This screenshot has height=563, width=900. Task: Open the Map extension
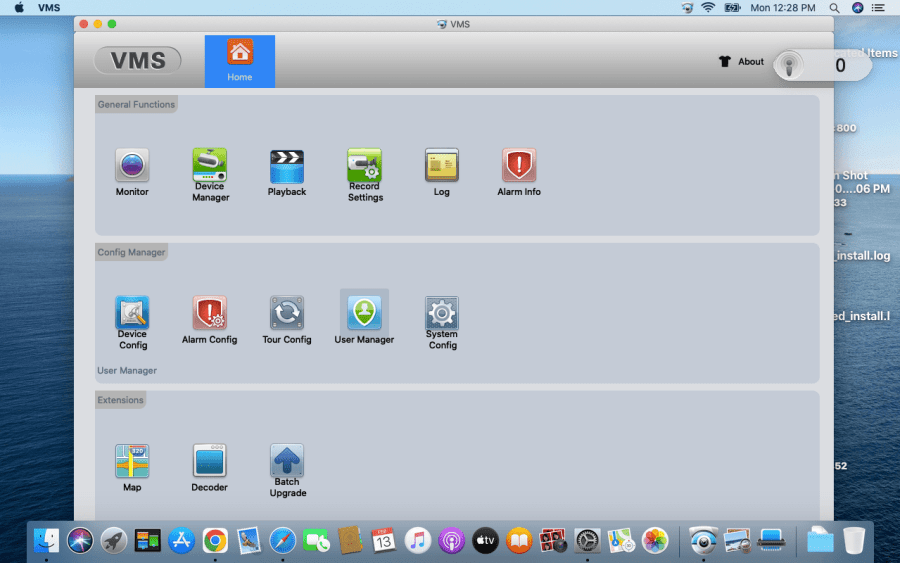coord(132,462)
